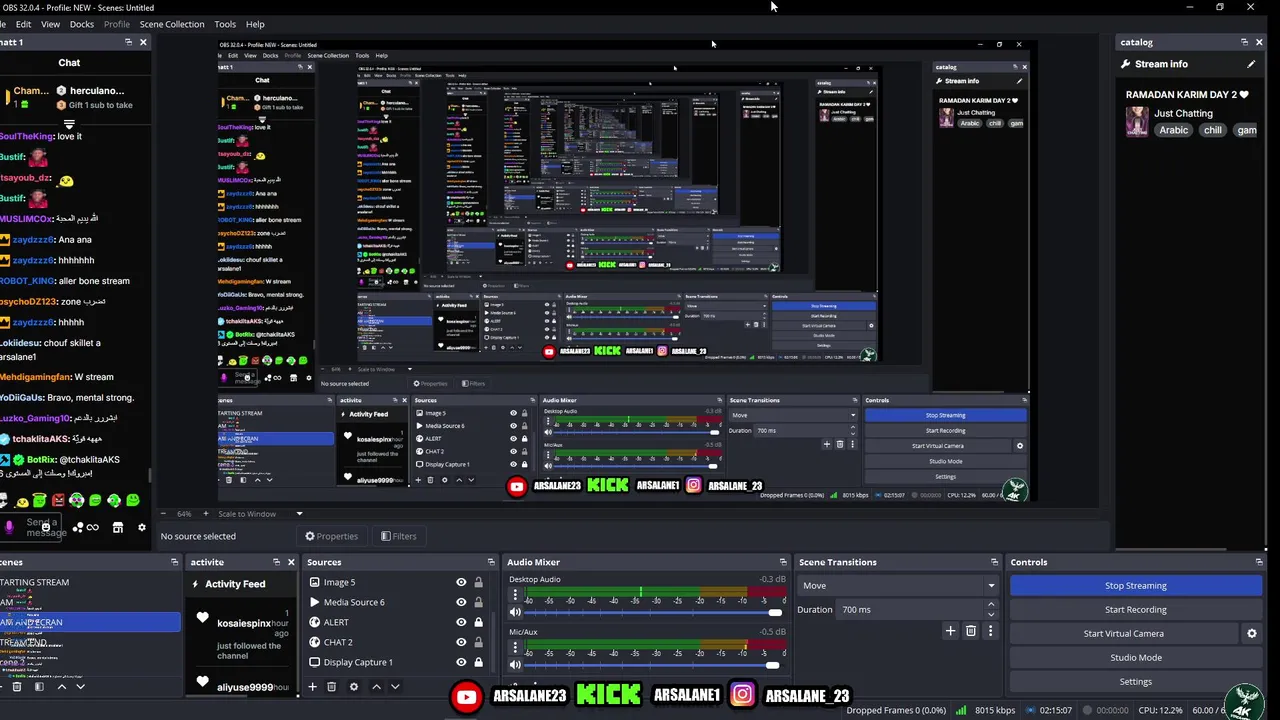This screenshot has width=1280, height=720.
Task: Enable Studio Mode
Action: 1136,658
